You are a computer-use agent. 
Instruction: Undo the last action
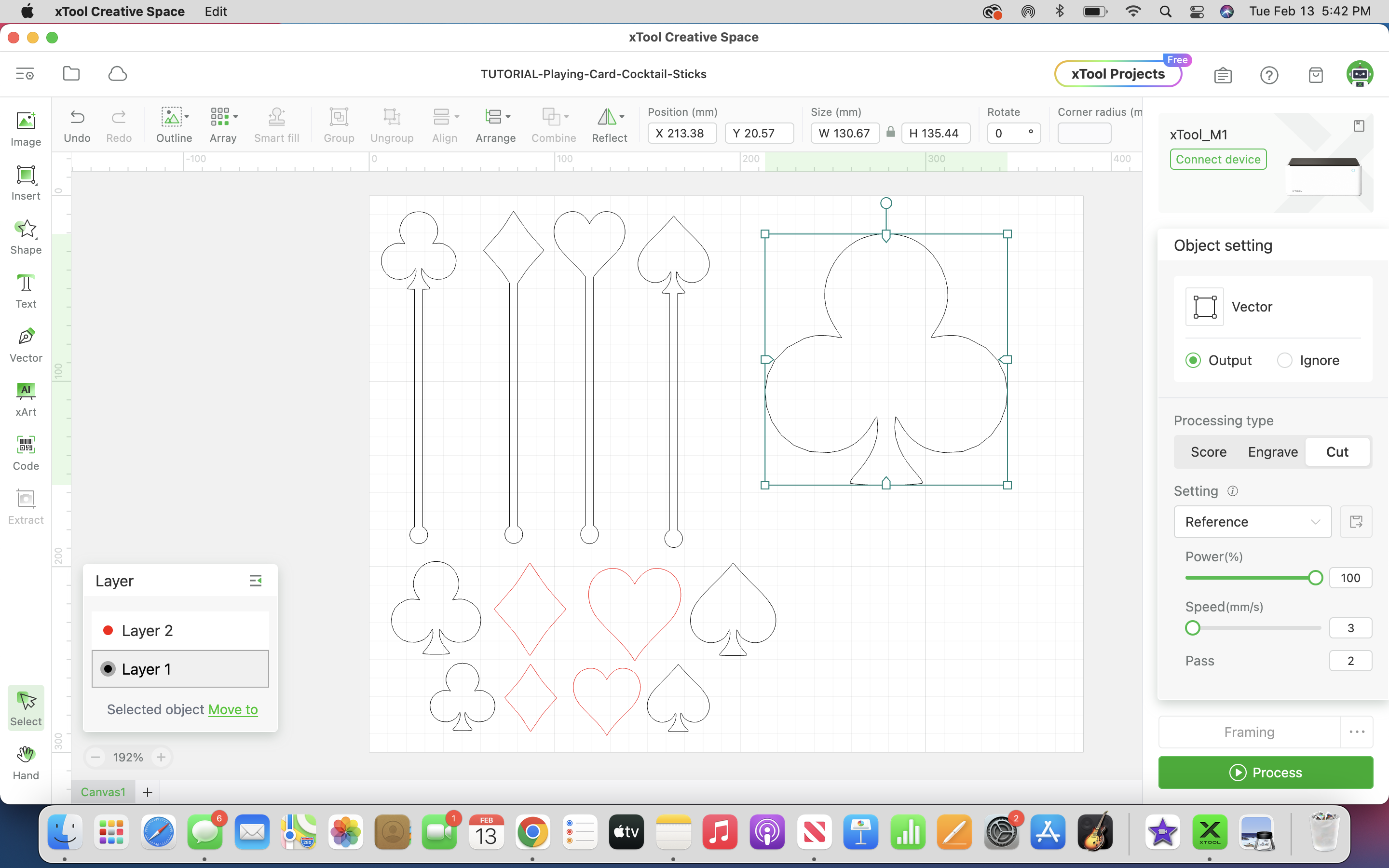(77, 123)
